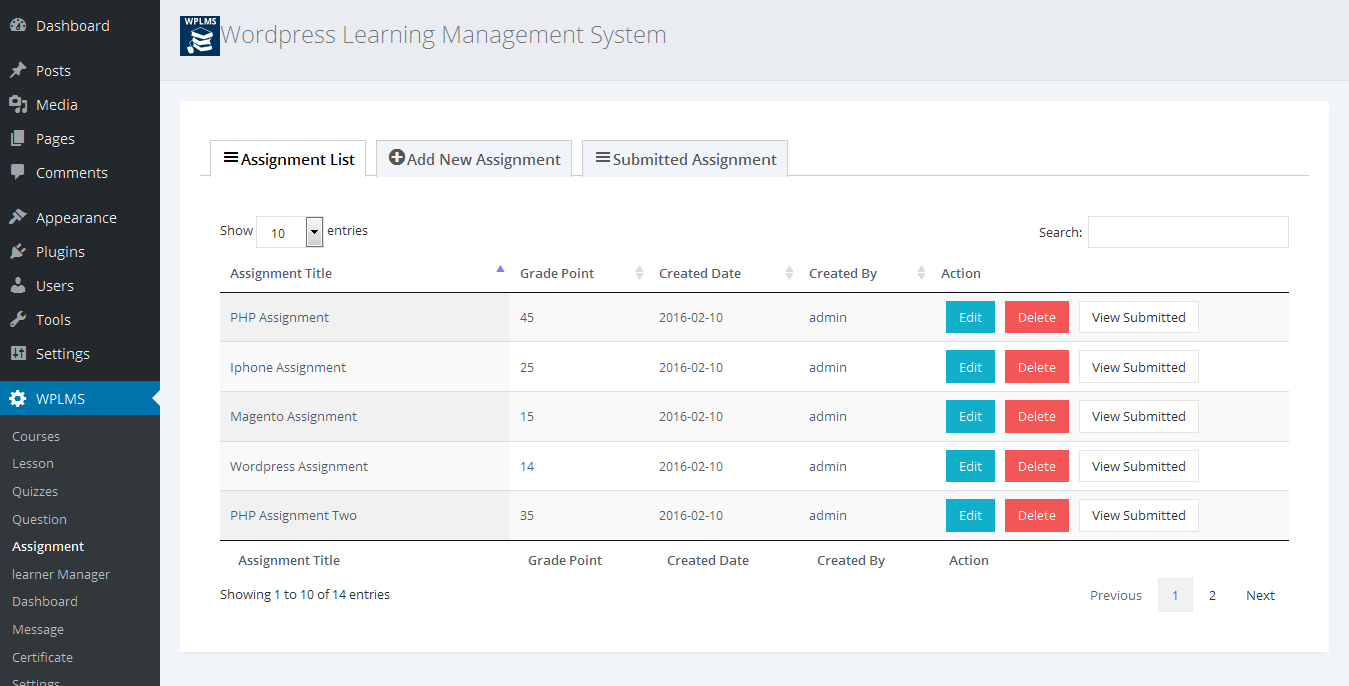Image resolution: width=1349 pixels, height=686 pixels.
Task: Click the Previous pagination link
Action: [1116, 595]
